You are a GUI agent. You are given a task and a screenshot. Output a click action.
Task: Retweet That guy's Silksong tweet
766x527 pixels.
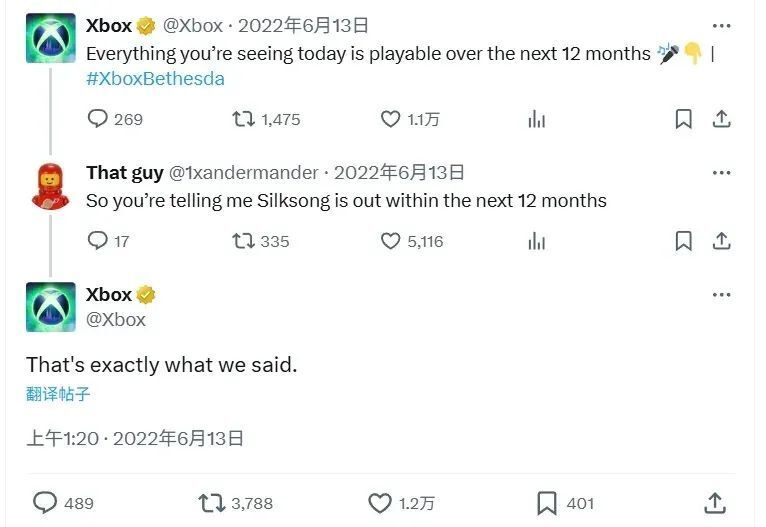pos(243,241)
